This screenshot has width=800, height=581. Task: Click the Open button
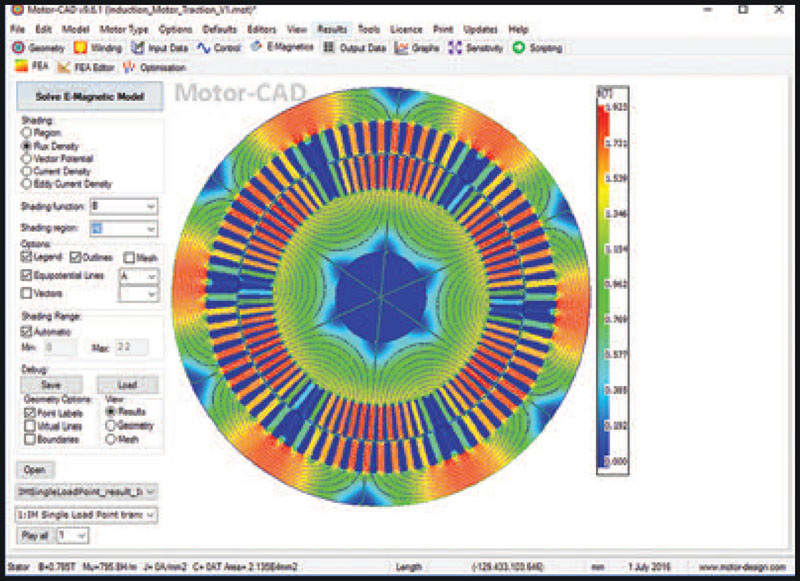tap(35, 470)
